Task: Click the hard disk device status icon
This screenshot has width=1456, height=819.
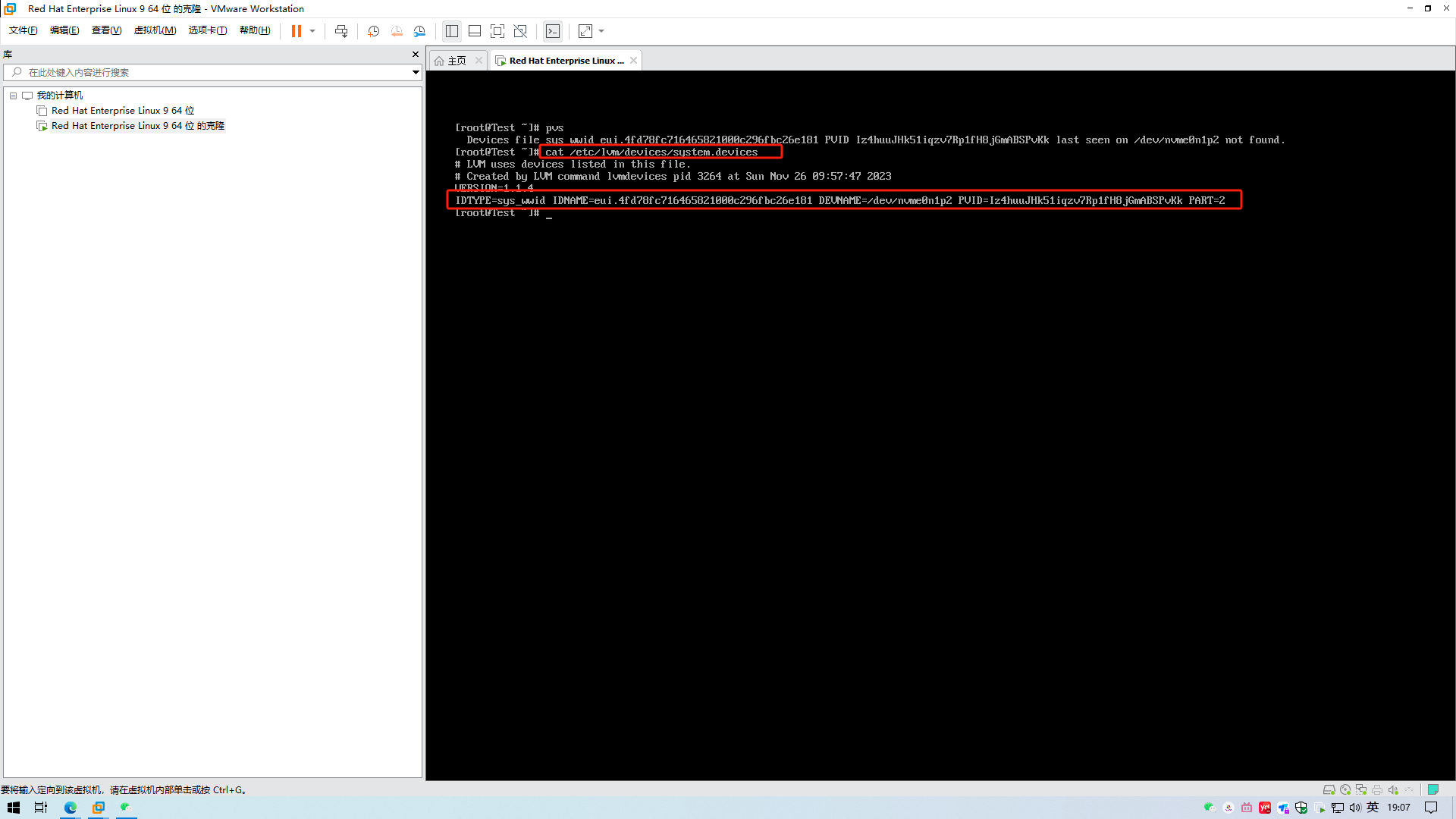Action: tap(1329, 789)
